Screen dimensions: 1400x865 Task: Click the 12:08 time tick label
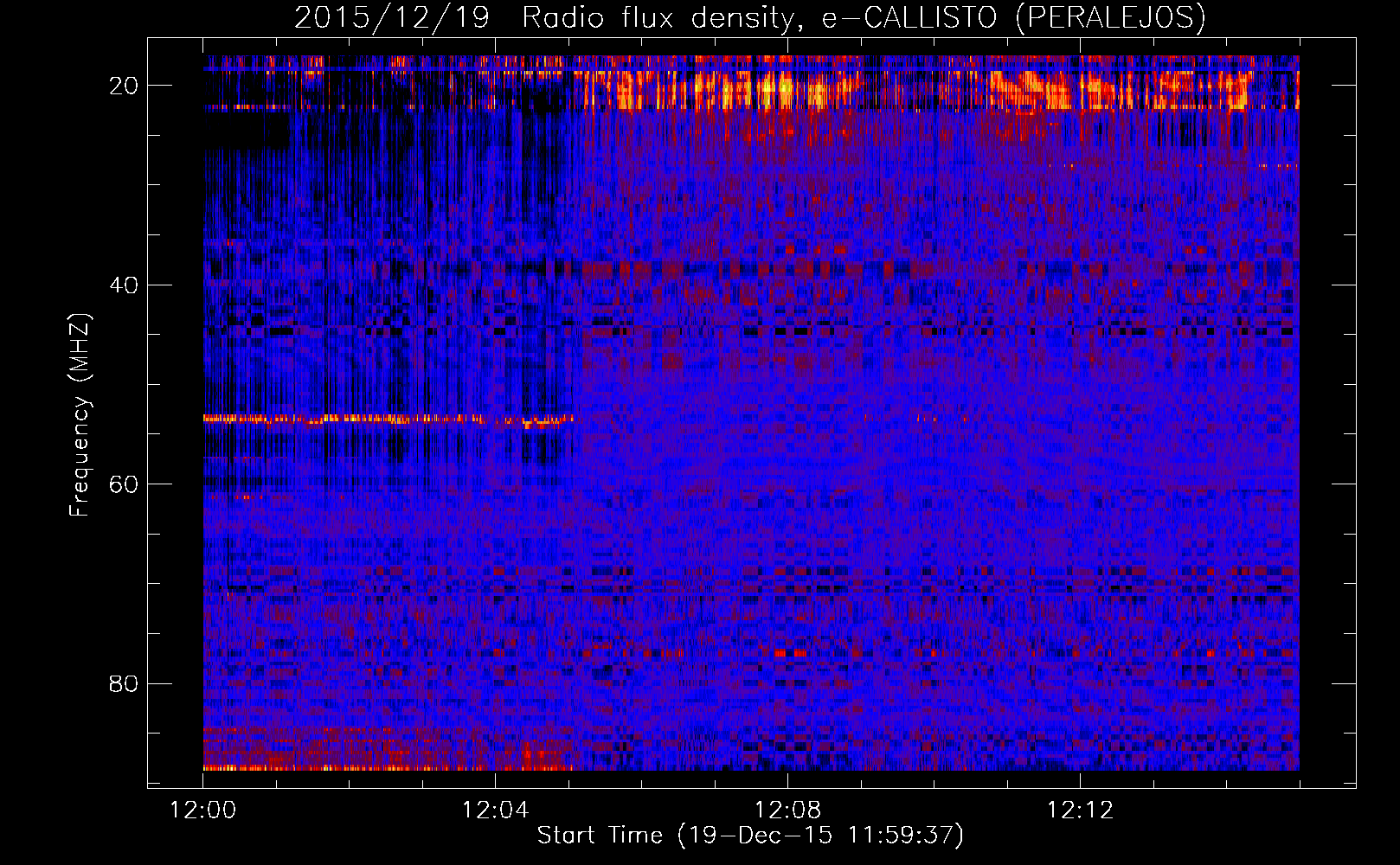787,811
